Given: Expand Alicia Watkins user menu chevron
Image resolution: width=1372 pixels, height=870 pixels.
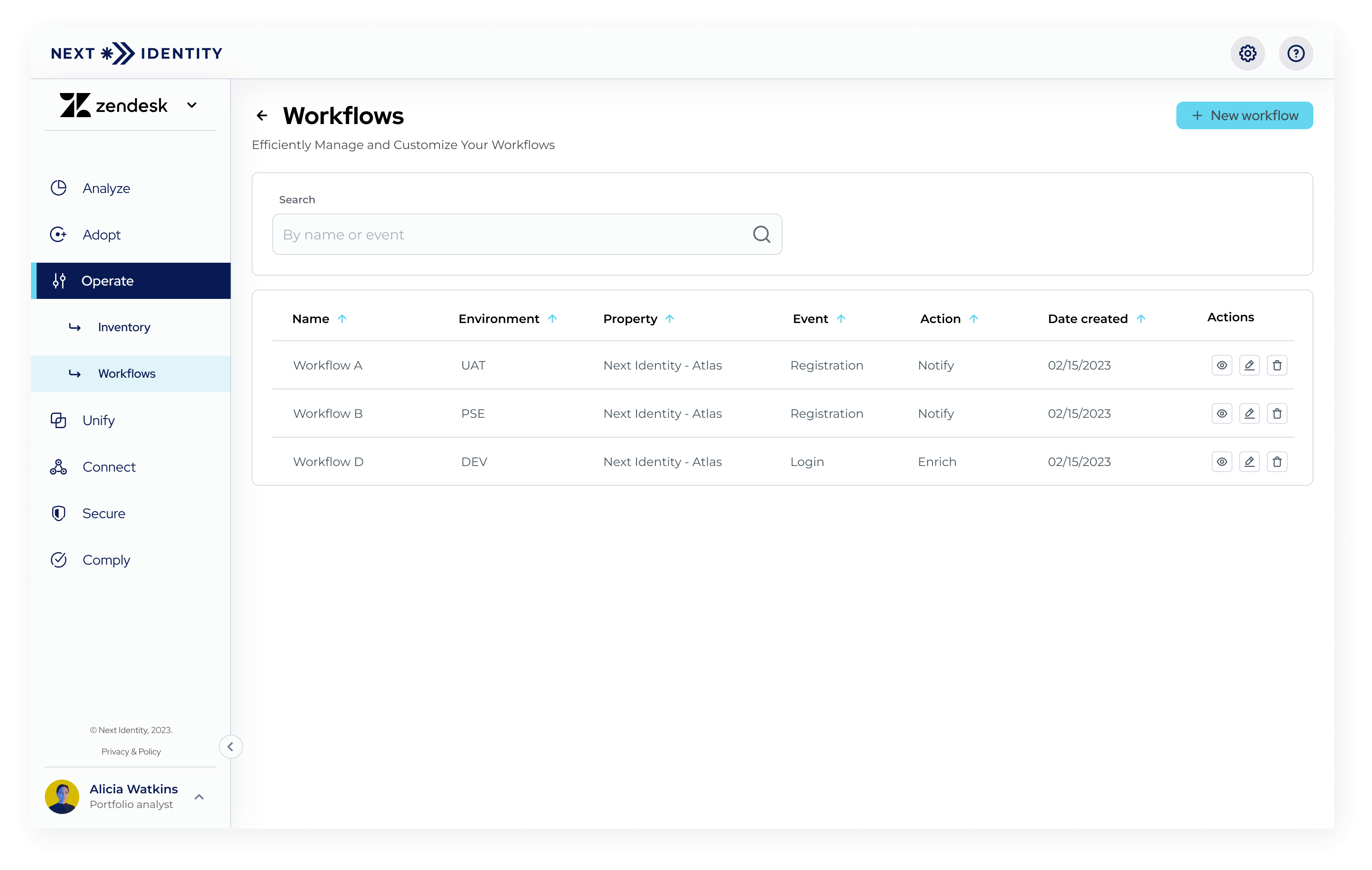Looking at the screenshot, I should click(199, 796).
